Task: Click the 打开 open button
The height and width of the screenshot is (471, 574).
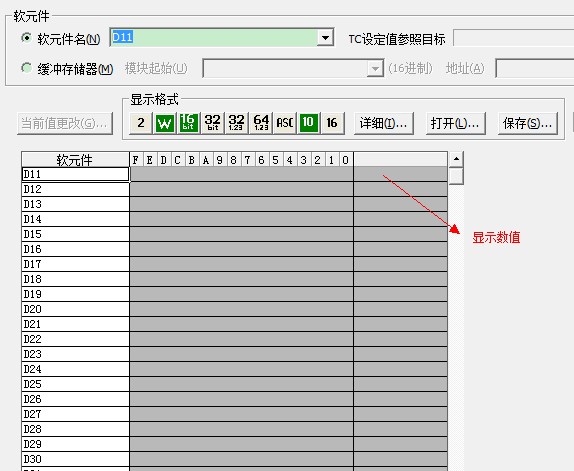Action: pos(455,124)
